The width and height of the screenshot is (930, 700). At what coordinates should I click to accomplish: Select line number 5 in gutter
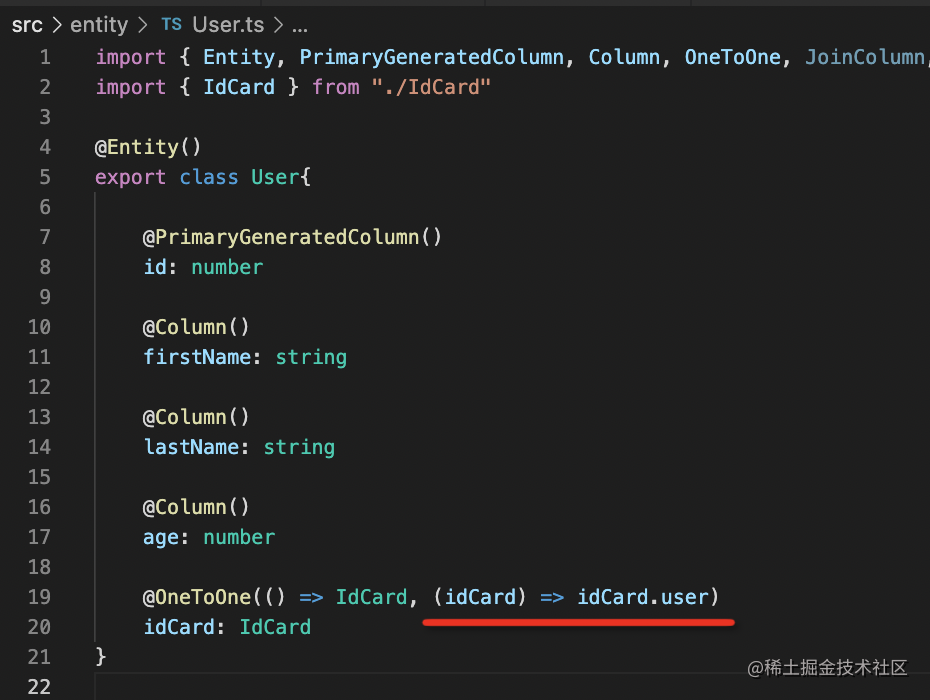click(x=44, y=177)
